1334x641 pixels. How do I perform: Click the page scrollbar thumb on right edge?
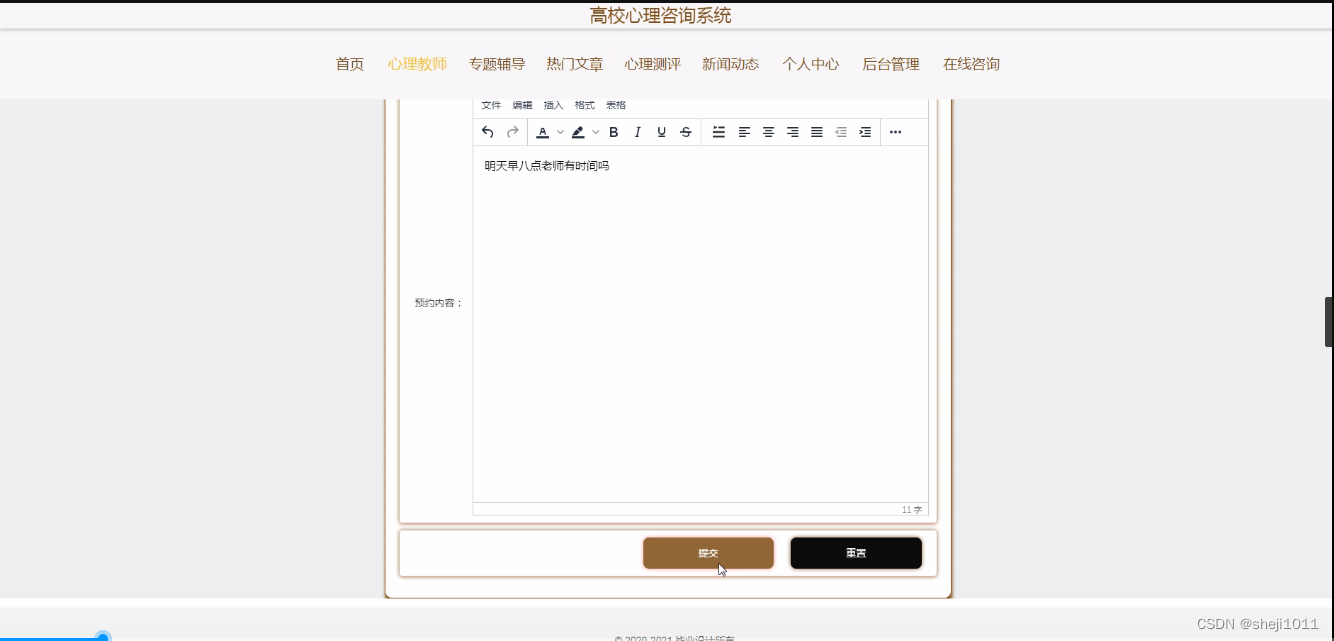[x=1329, y=322]
